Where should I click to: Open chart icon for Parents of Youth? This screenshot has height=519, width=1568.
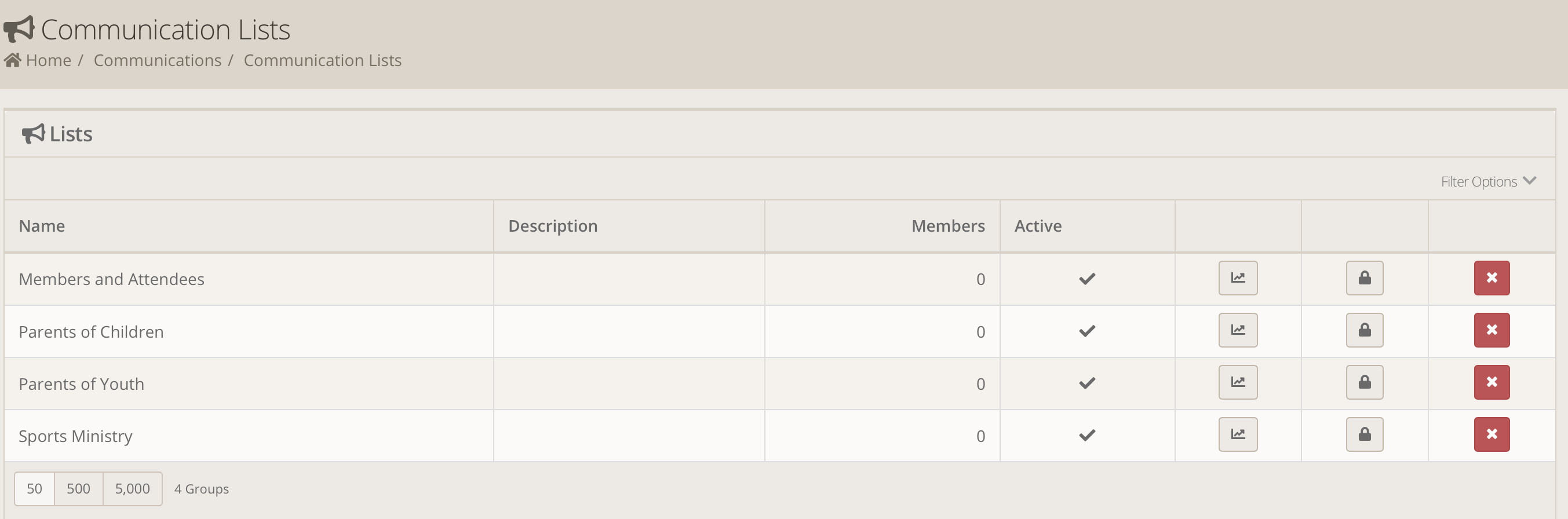pyautogui.click(x=1238, y=382)
